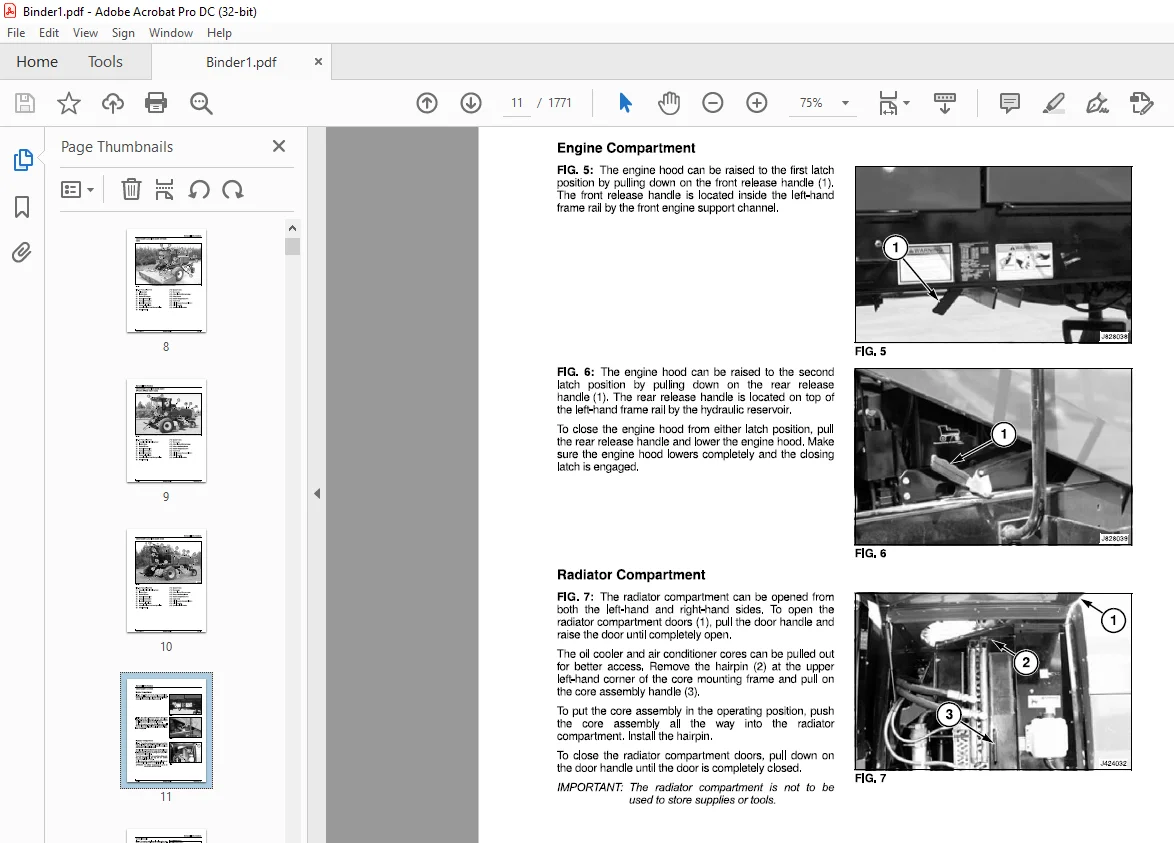Open the Page Thumbnails sidebar icon
1174x843 pixels.
(22, 159)
